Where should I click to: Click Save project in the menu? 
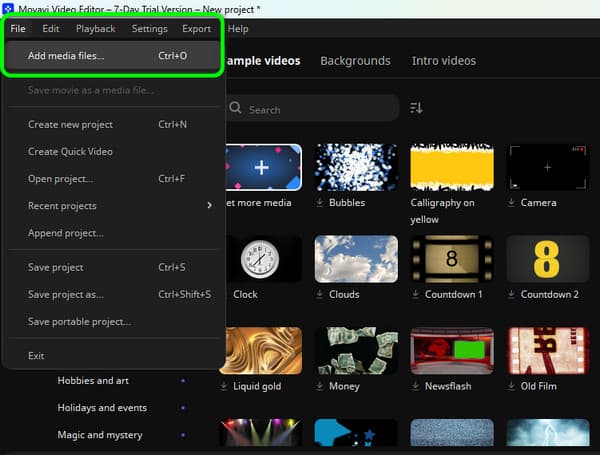112,267
